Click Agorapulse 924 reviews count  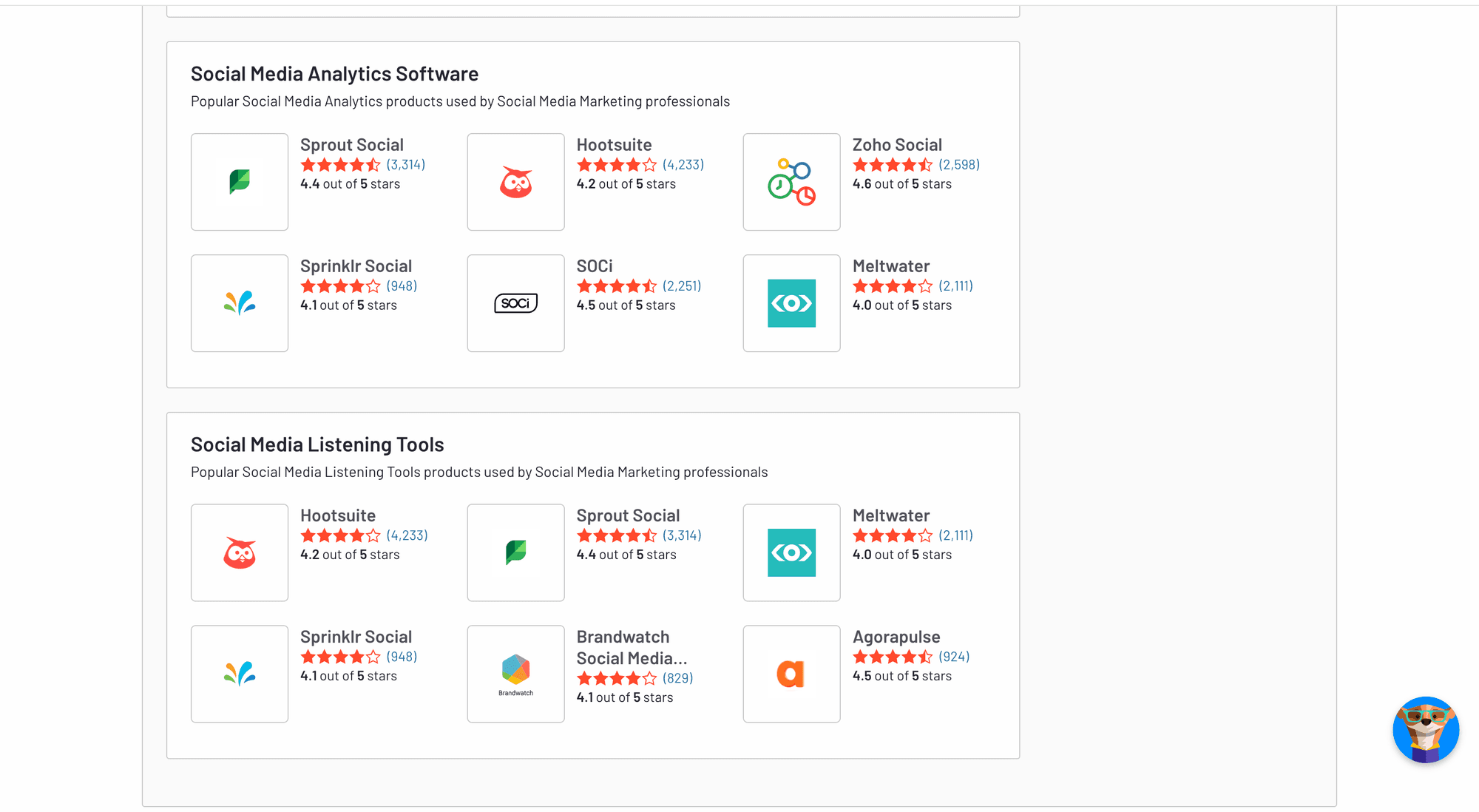coord(954,657)
